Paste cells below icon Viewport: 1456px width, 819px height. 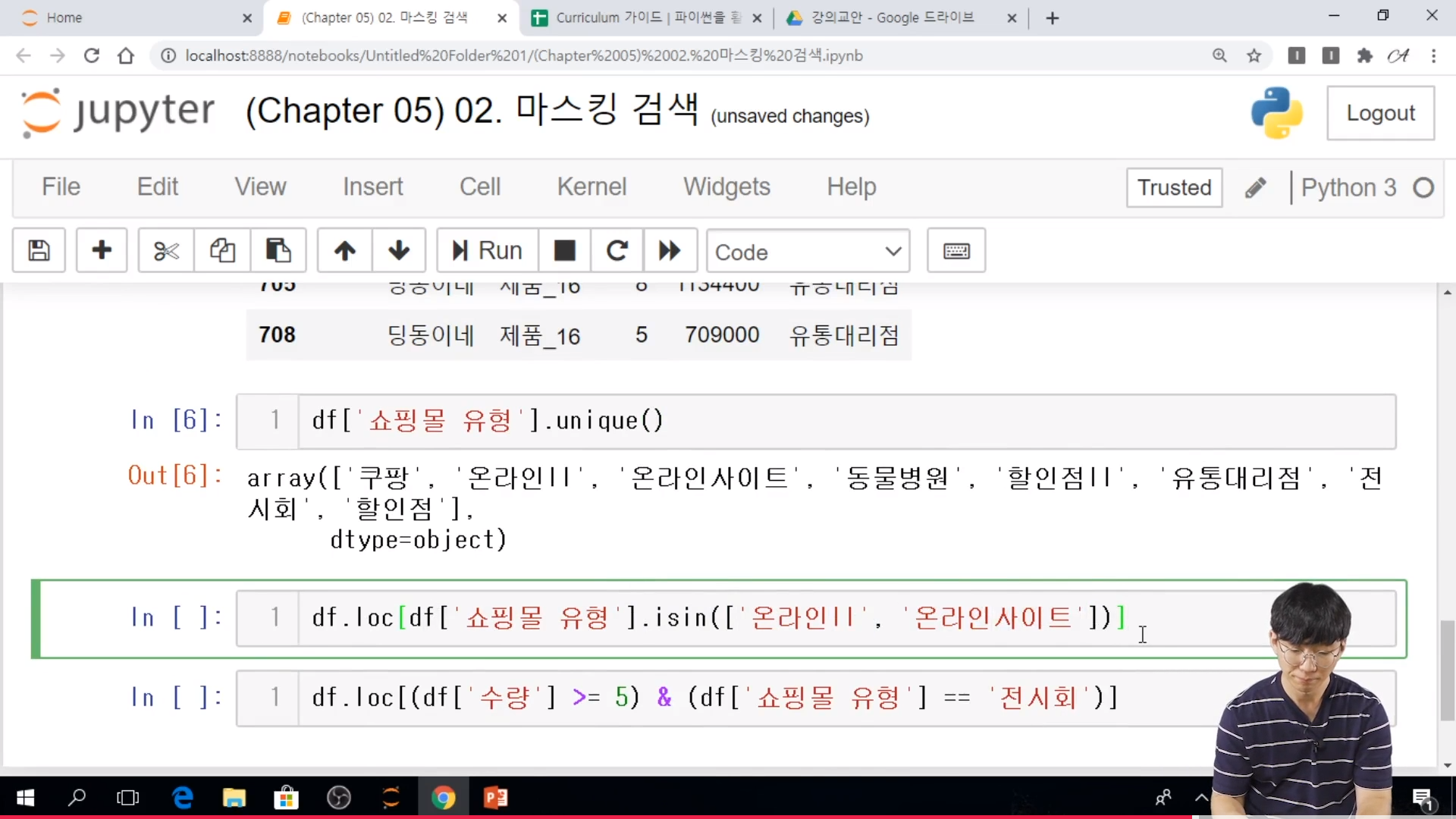coord(278,250)
